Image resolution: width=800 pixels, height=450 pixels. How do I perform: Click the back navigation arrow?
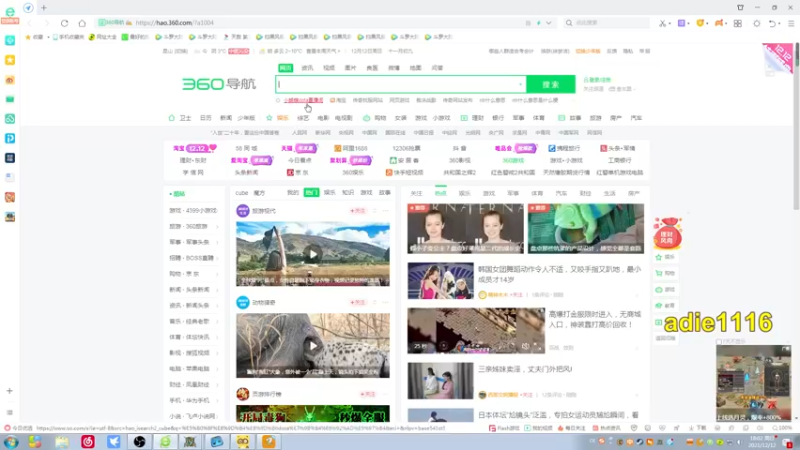coord(30,23)
